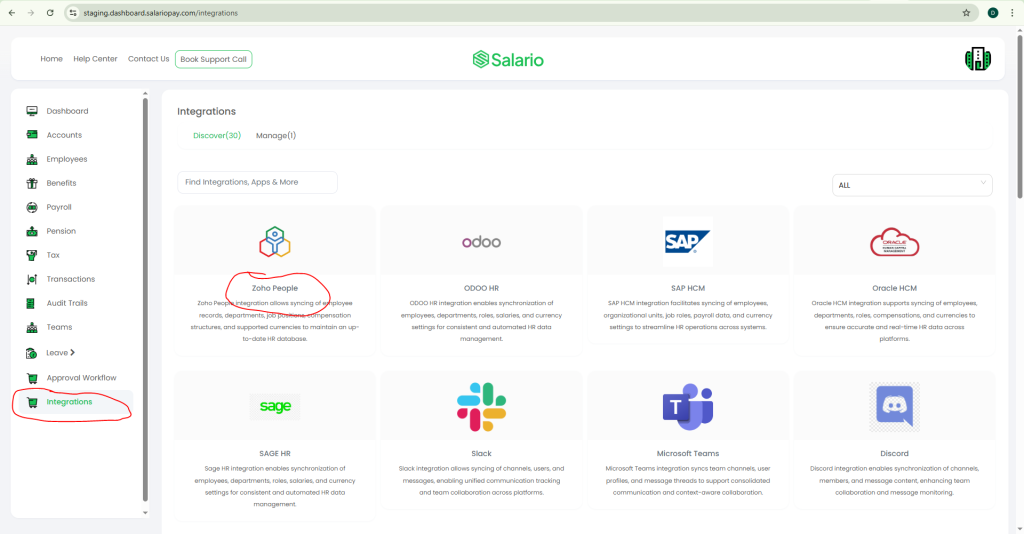Open the Help Center link

[95, 59]
